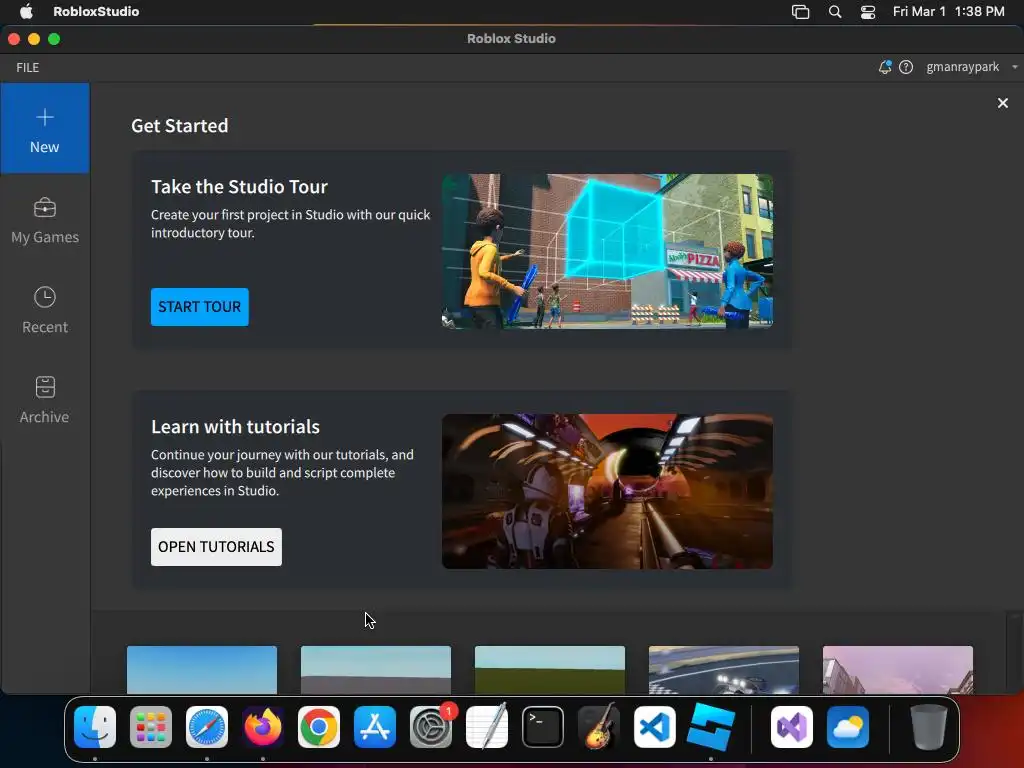This screenshot has height=768, width=1024.
Task: Select the racing track template thumbnail
Action: [x=724, y=669]
